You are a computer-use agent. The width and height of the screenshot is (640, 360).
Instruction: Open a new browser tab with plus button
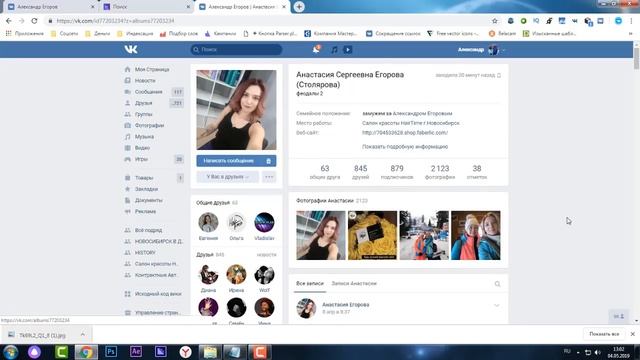pyautogui.click(x=299, y=7)
